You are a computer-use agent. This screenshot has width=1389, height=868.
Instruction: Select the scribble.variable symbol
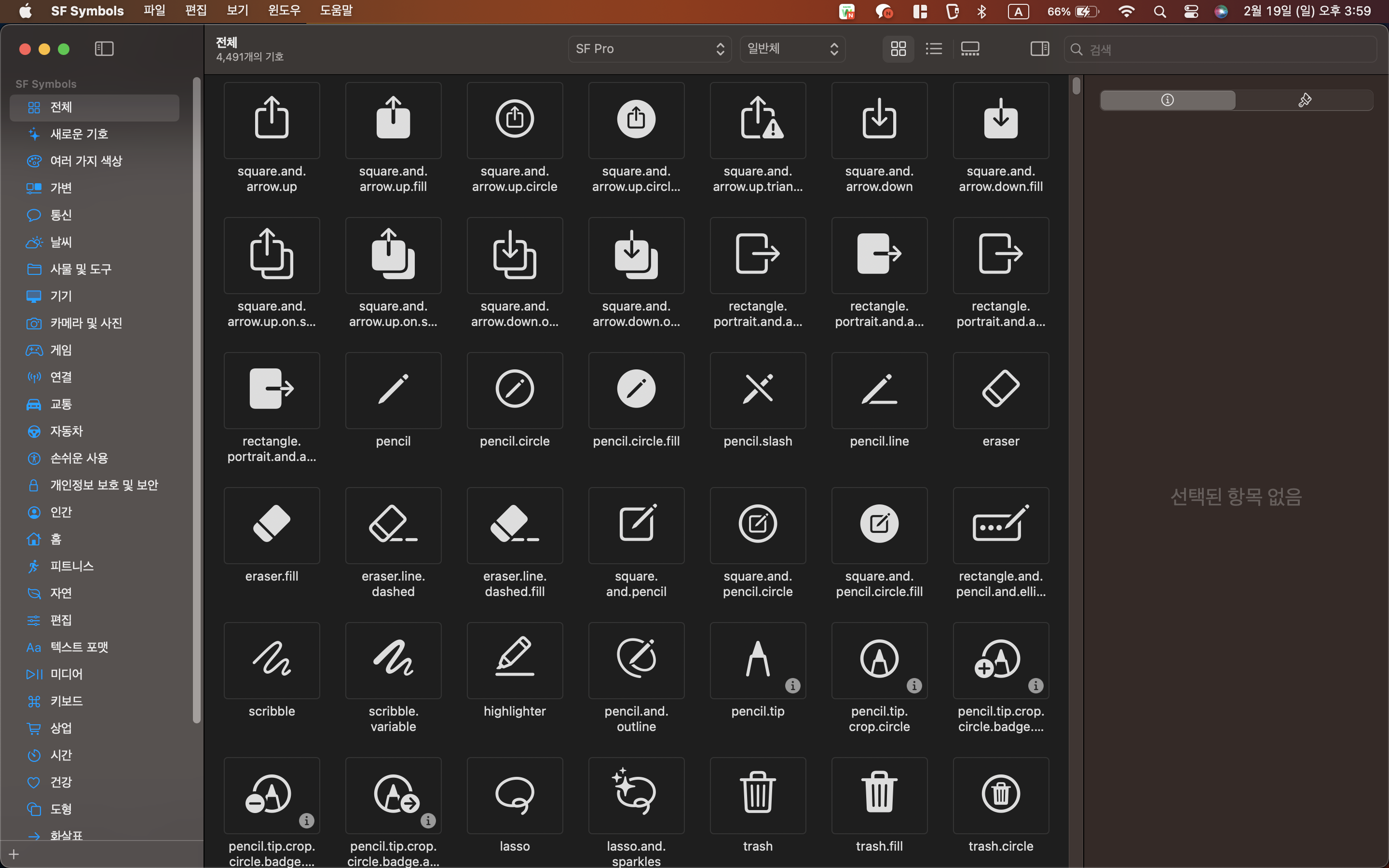(x=393, y=660)
